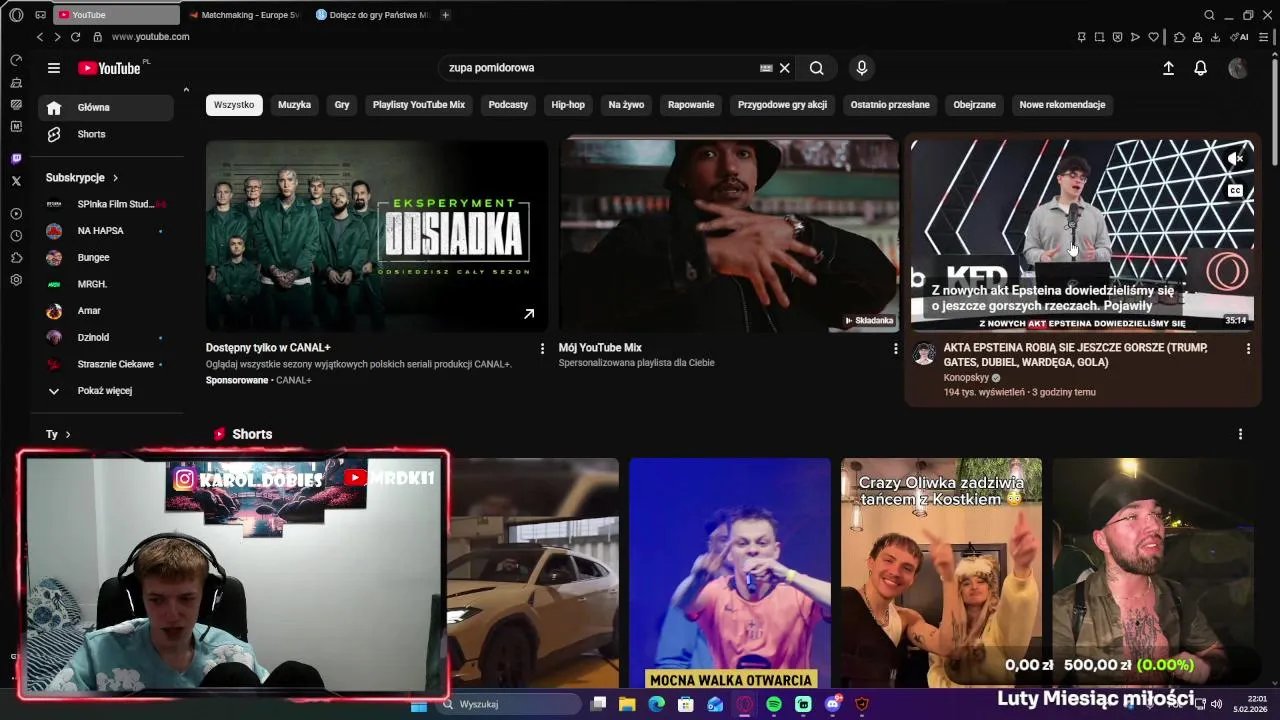The height and width of the screenshot is (720, 1280).
Task: Reload the page
Action: 75,37
